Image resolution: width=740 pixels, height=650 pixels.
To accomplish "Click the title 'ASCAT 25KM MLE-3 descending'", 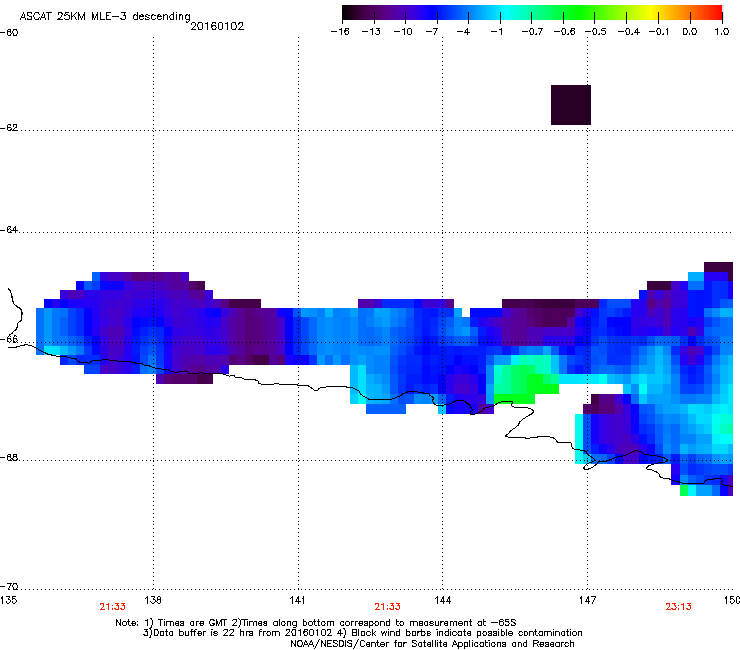I will pyautogui.click(x=105, y=16).
